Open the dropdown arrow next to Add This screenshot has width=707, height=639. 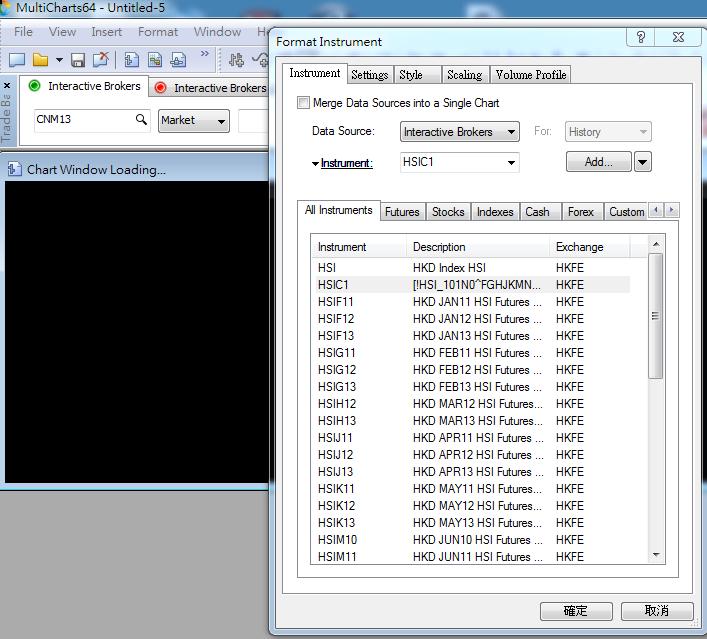[x=643, y=161]
